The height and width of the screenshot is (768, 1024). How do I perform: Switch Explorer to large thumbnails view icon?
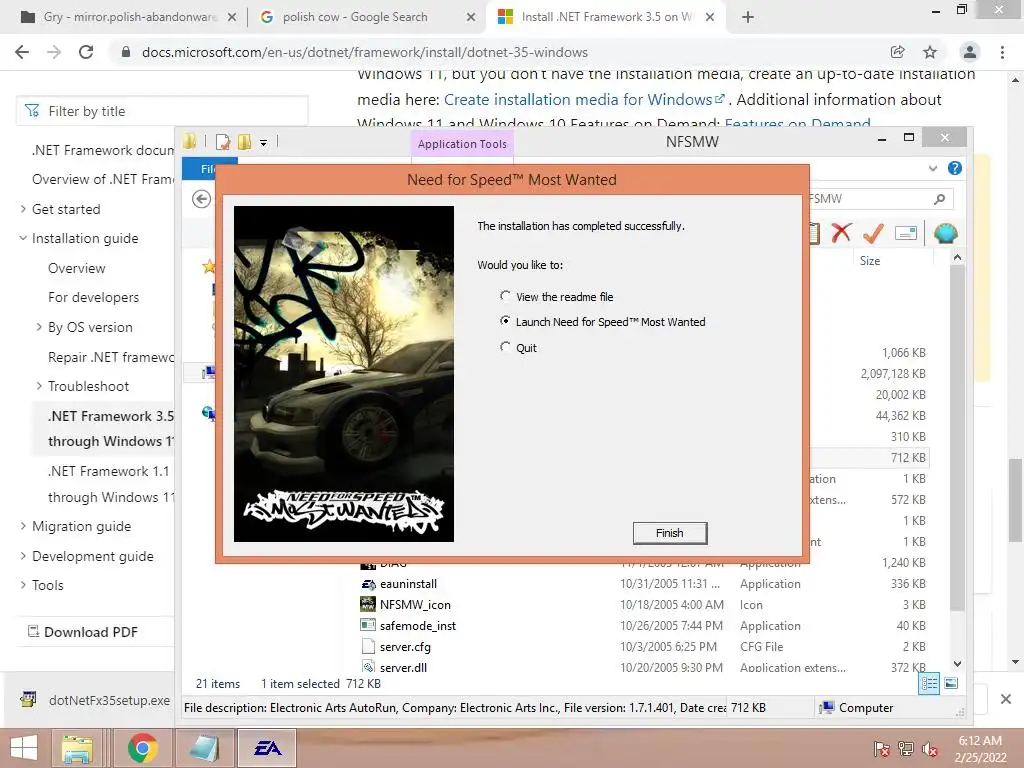pos(951,684)
